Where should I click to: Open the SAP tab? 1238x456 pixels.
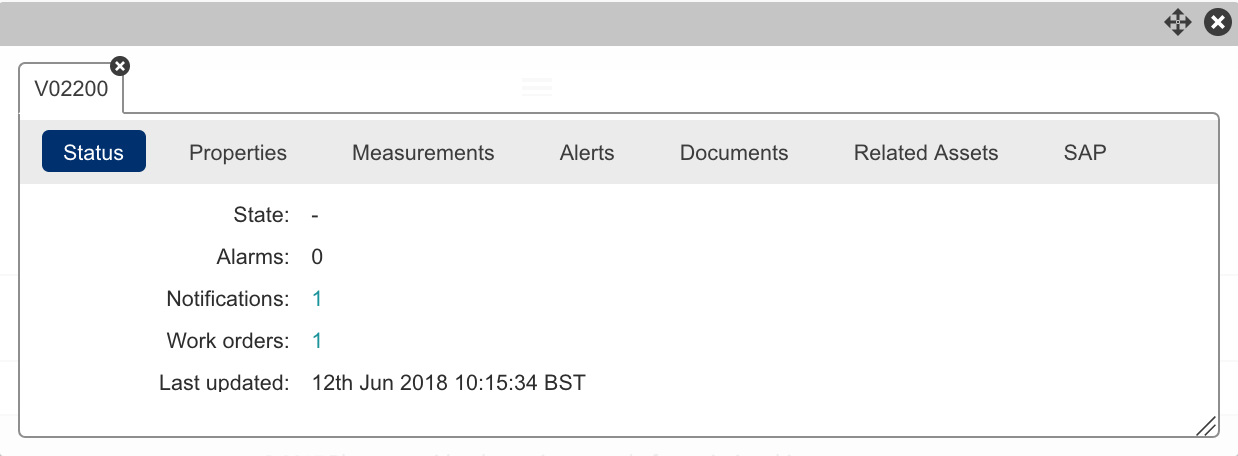pos(1085,152)
